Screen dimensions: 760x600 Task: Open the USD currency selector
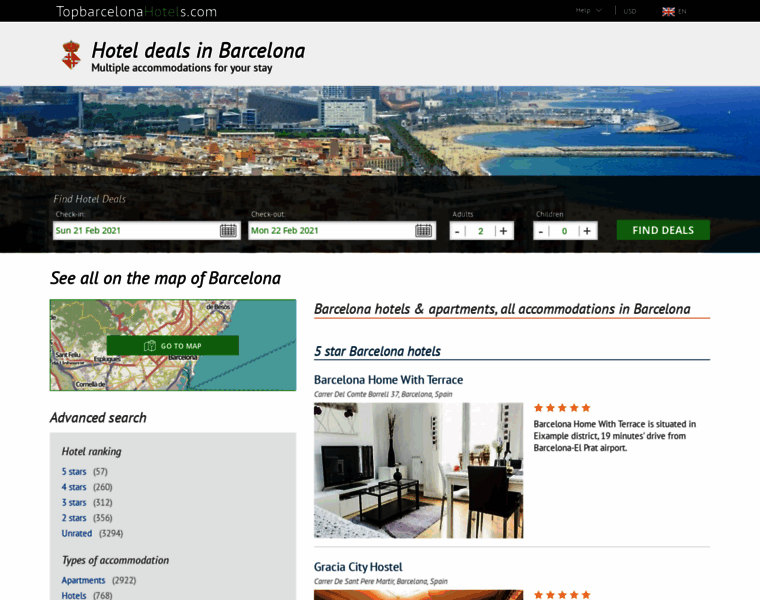click(x=630, y=11)
